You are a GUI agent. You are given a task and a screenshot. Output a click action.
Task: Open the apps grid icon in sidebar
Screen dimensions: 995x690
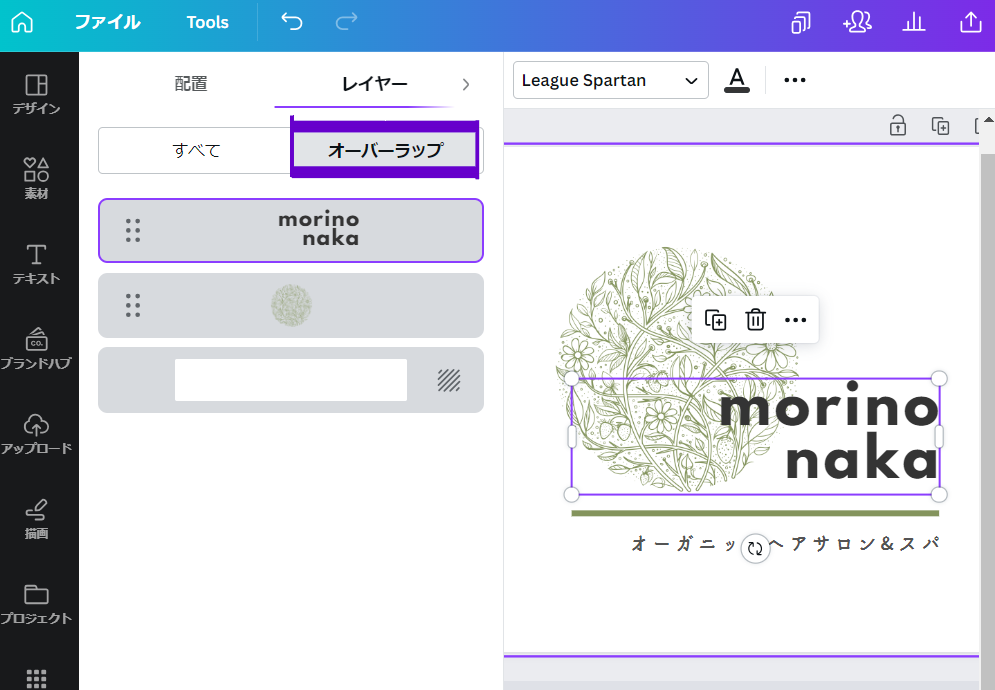36,678
